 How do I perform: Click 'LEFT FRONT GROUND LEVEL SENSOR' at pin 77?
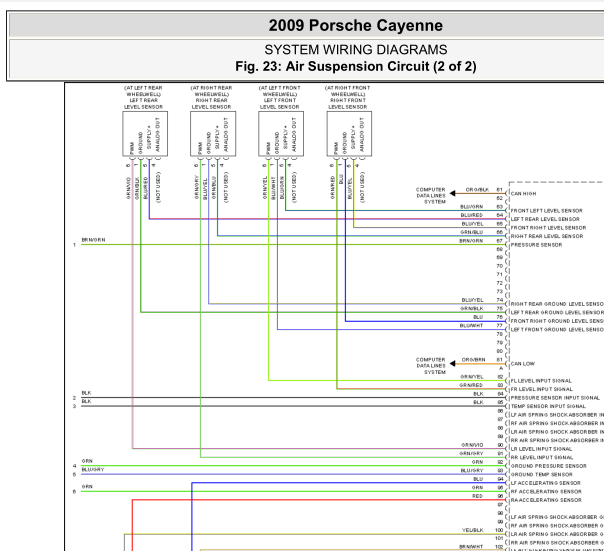click(557, 329)
